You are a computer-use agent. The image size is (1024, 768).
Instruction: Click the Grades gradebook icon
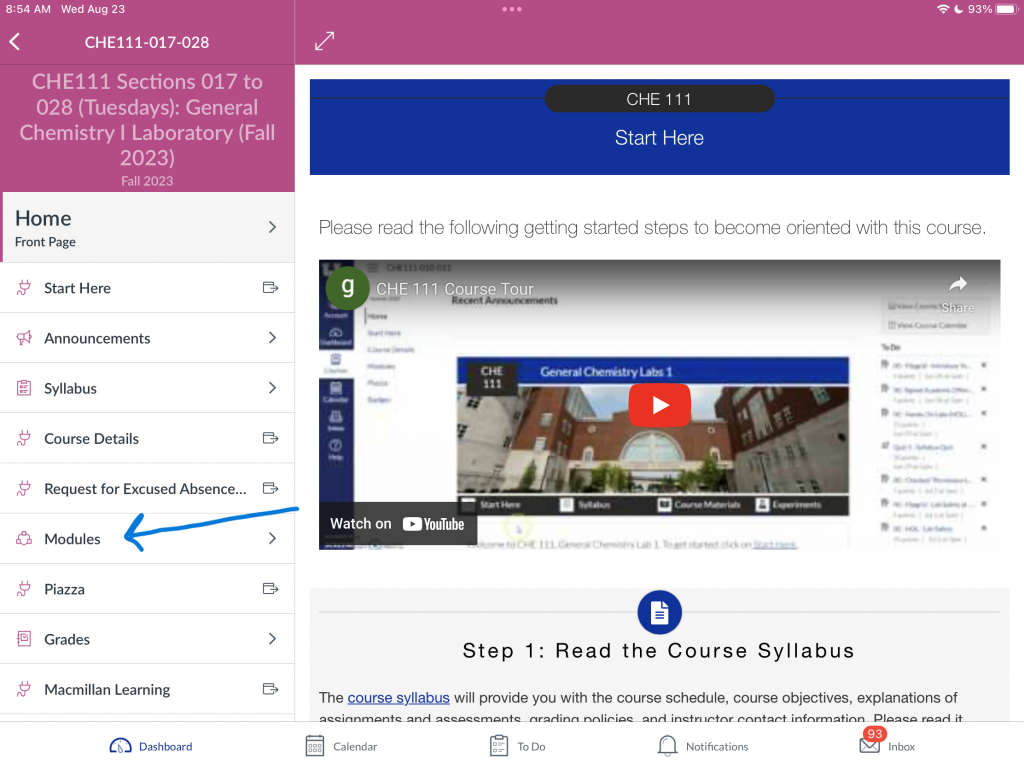point(24,639)
